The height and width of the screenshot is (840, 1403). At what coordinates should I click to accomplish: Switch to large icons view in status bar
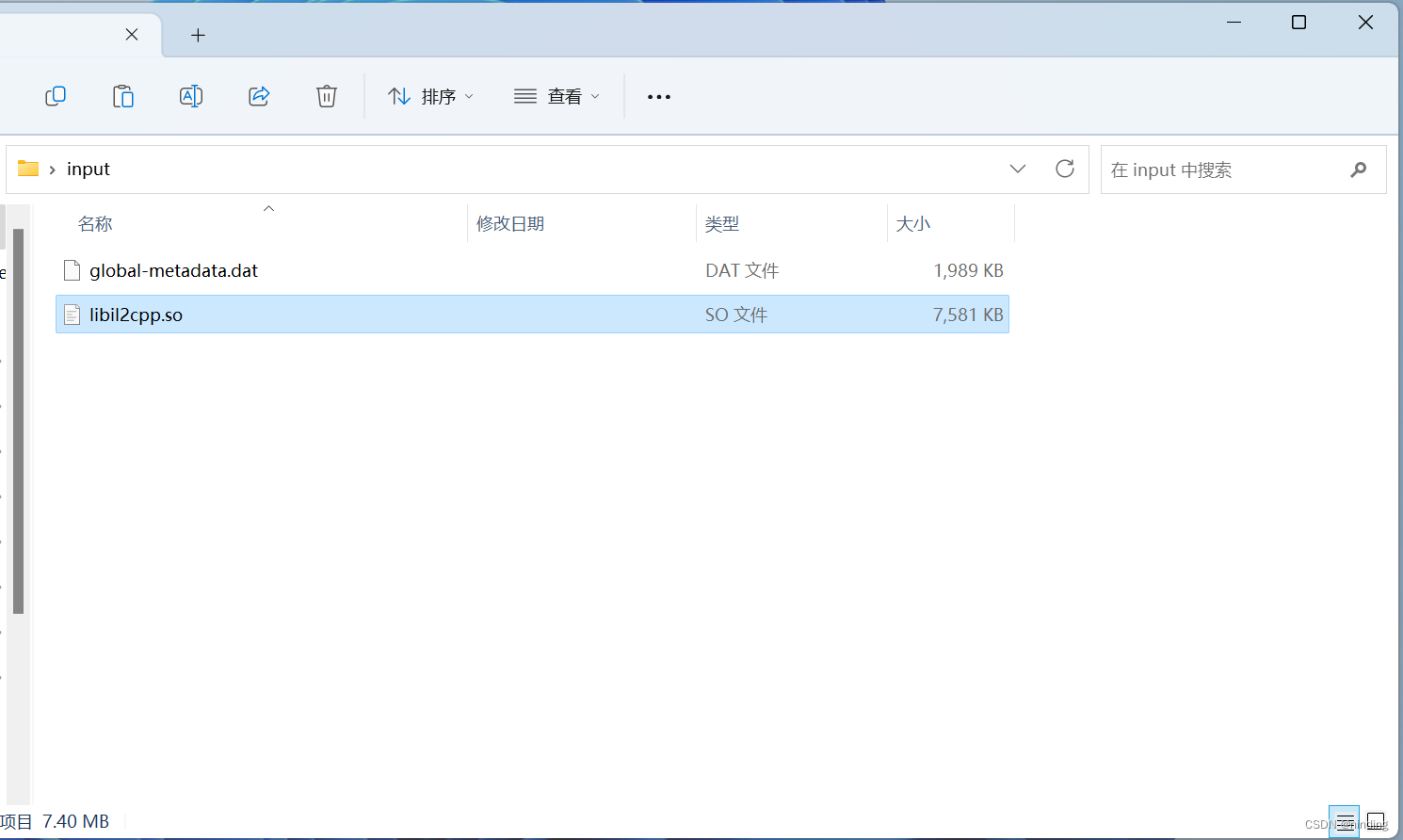[1376, 820]
